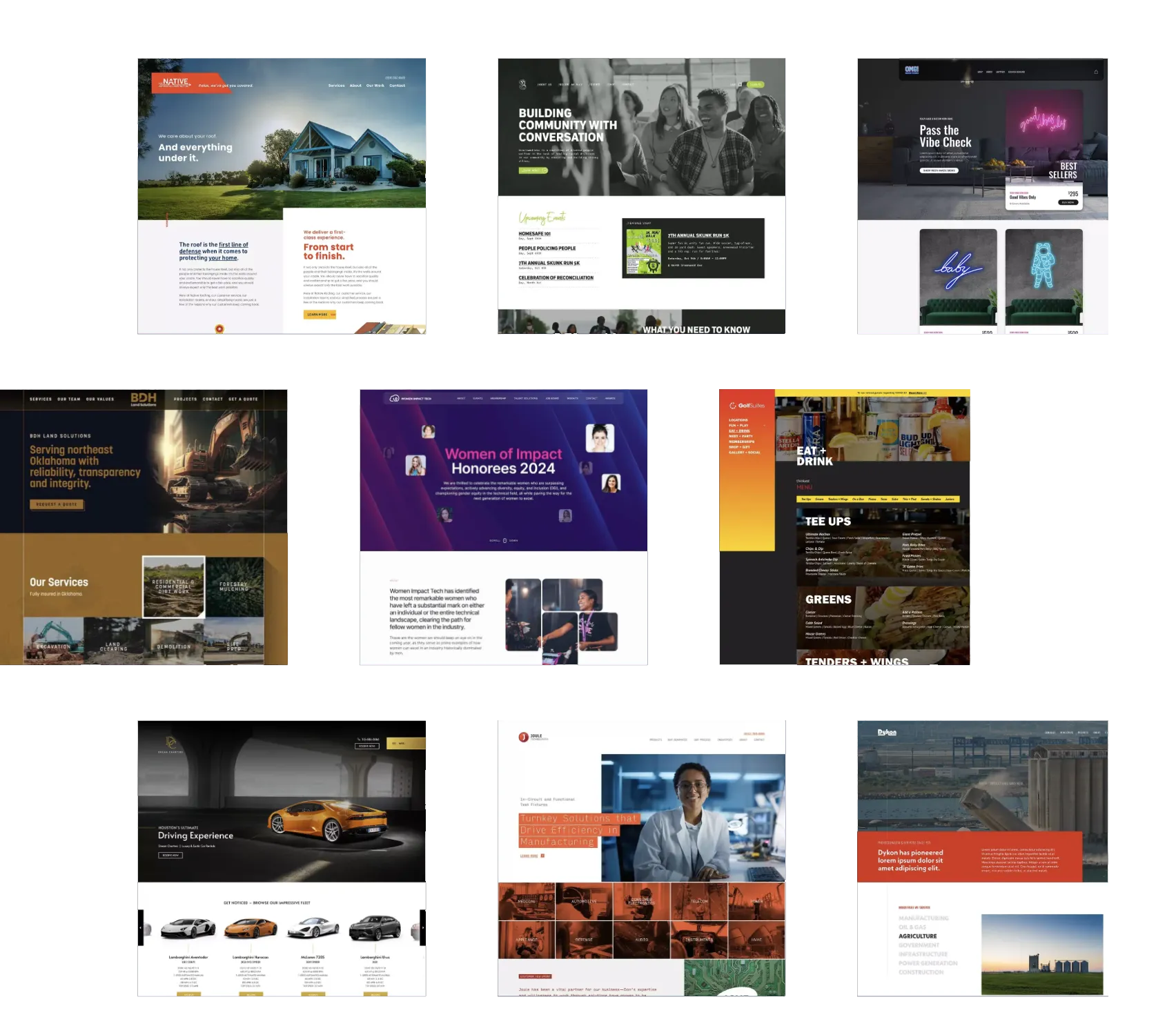
Task: Open Services in the Native Roofing header
Action: tap(336, 86)
